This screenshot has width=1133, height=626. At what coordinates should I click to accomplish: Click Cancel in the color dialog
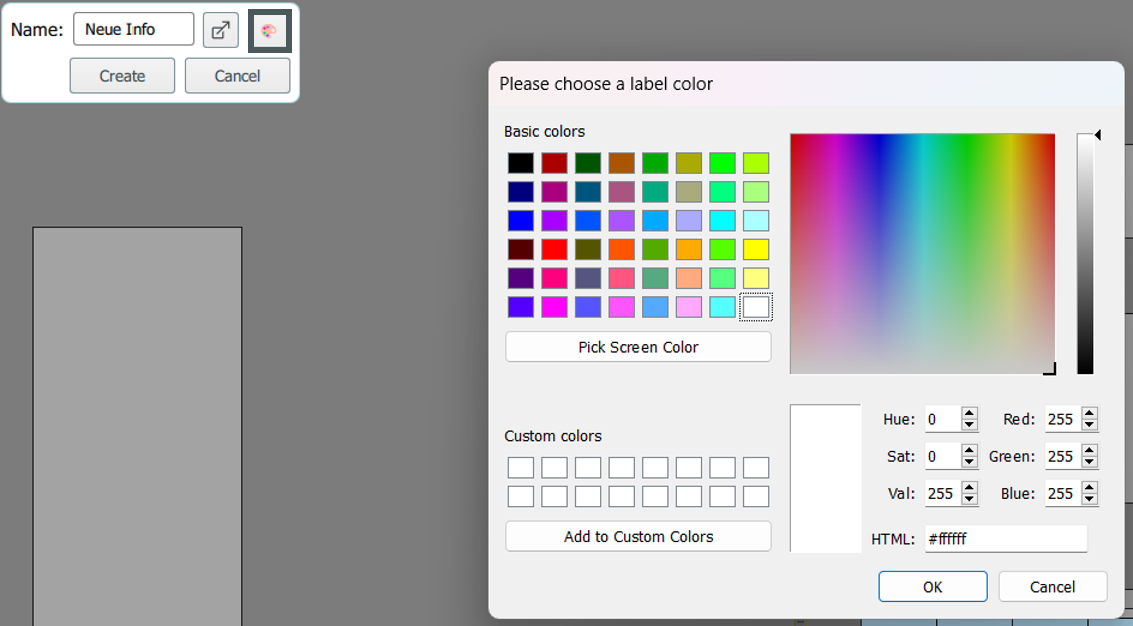[x=1052, y=586]
